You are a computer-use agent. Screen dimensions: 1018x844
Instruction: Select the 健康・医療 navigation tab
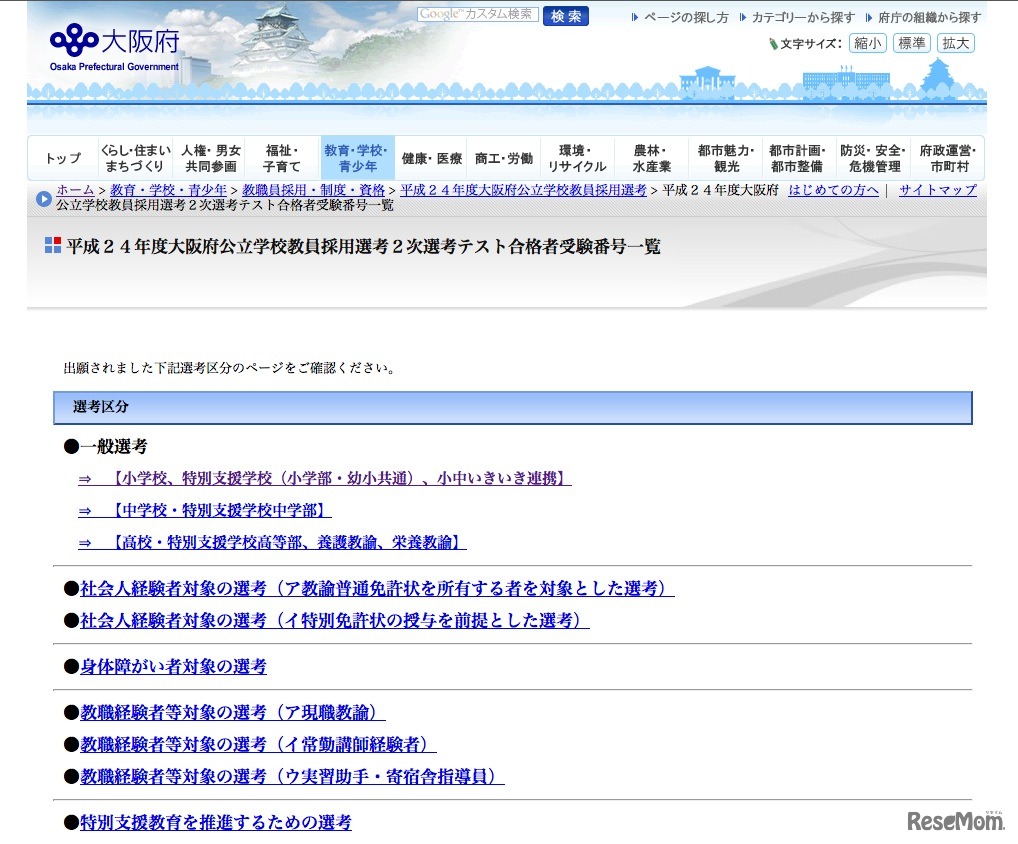(x=432, y=159)
